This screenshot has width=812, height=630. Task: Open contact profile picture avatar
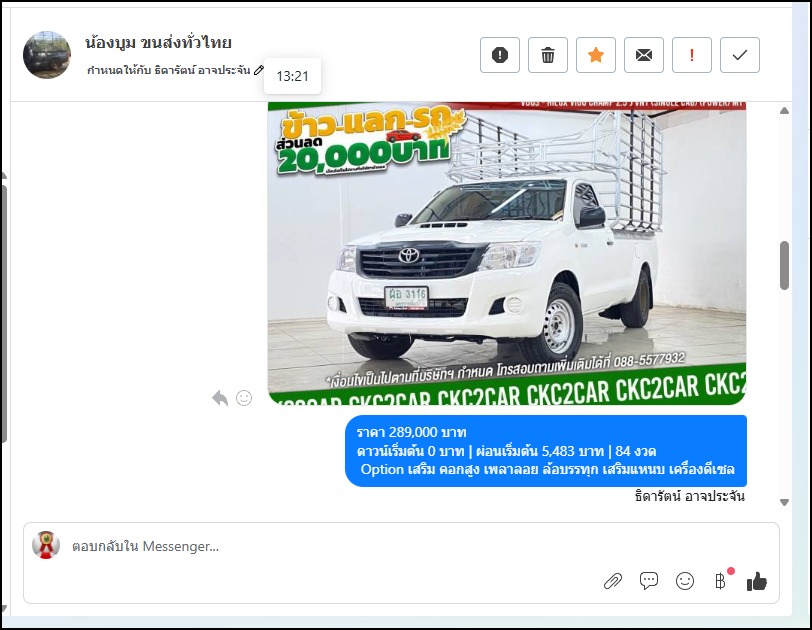click(47, 55)
